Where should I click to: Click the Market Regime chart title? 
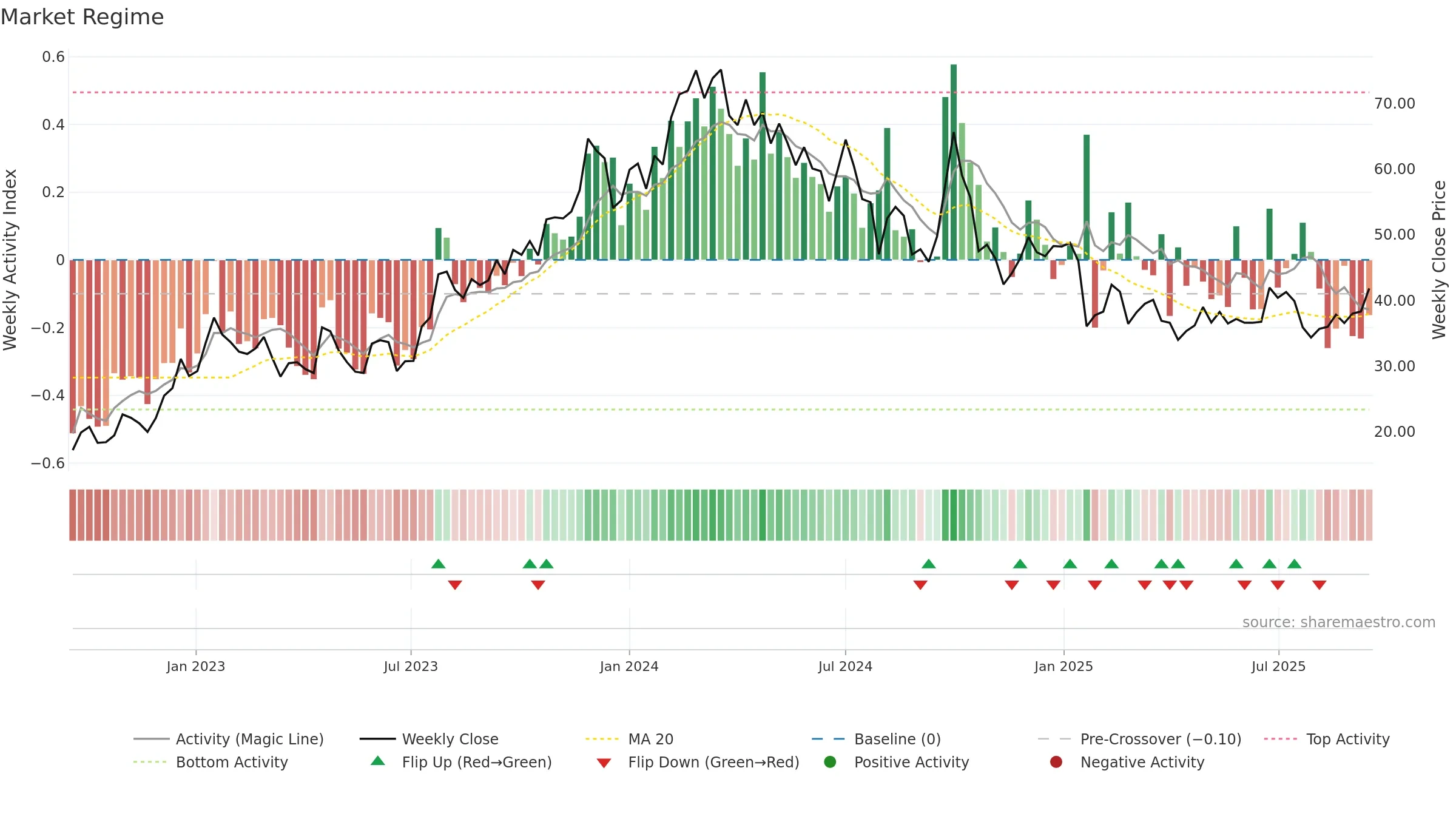(x=82, y=17)
